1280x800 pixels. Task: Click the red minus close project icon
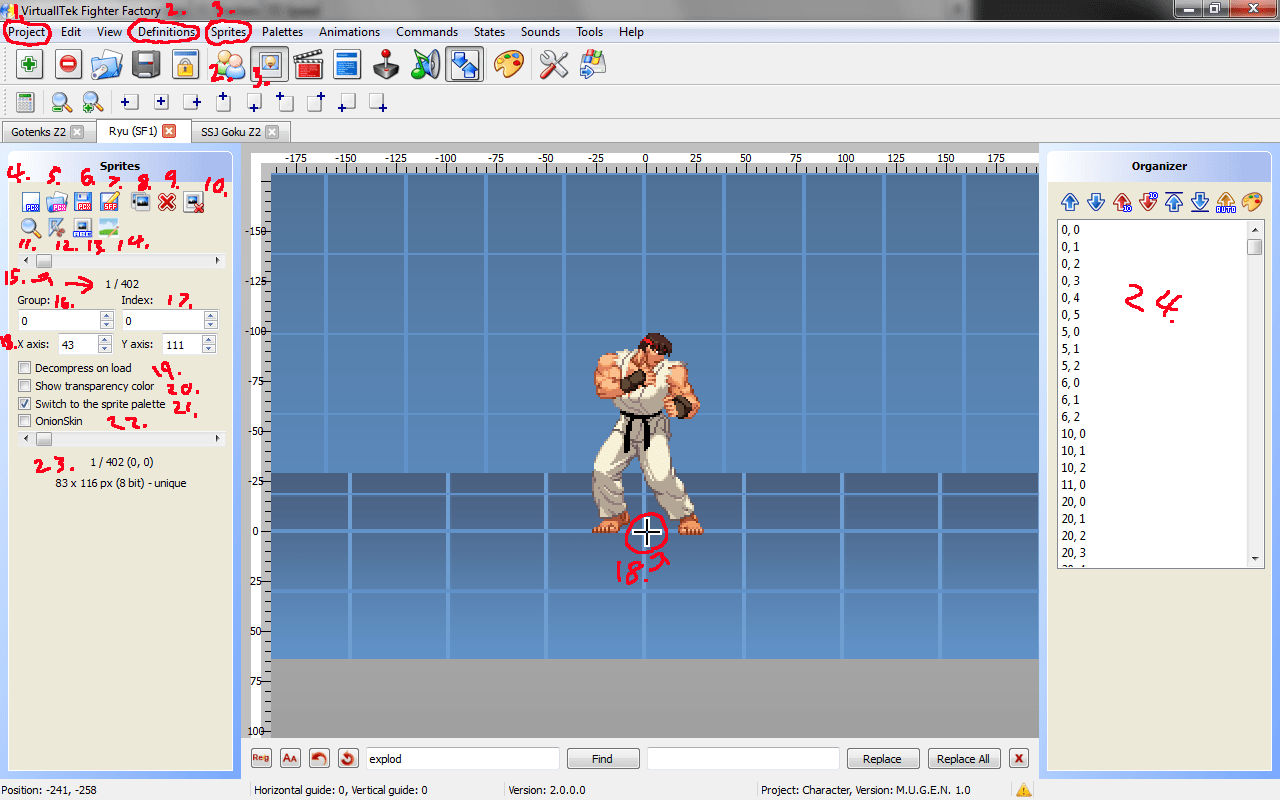(x=68, y=66)
